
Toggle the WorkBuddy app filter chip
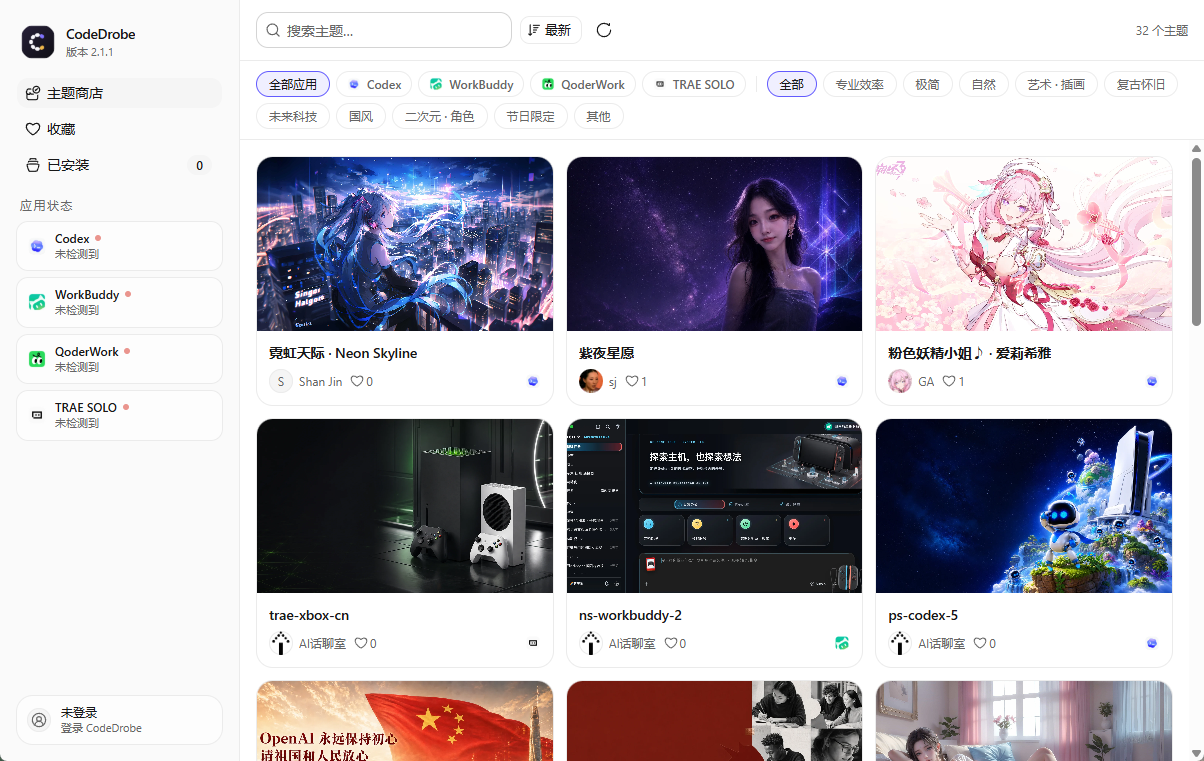point(471,84)
